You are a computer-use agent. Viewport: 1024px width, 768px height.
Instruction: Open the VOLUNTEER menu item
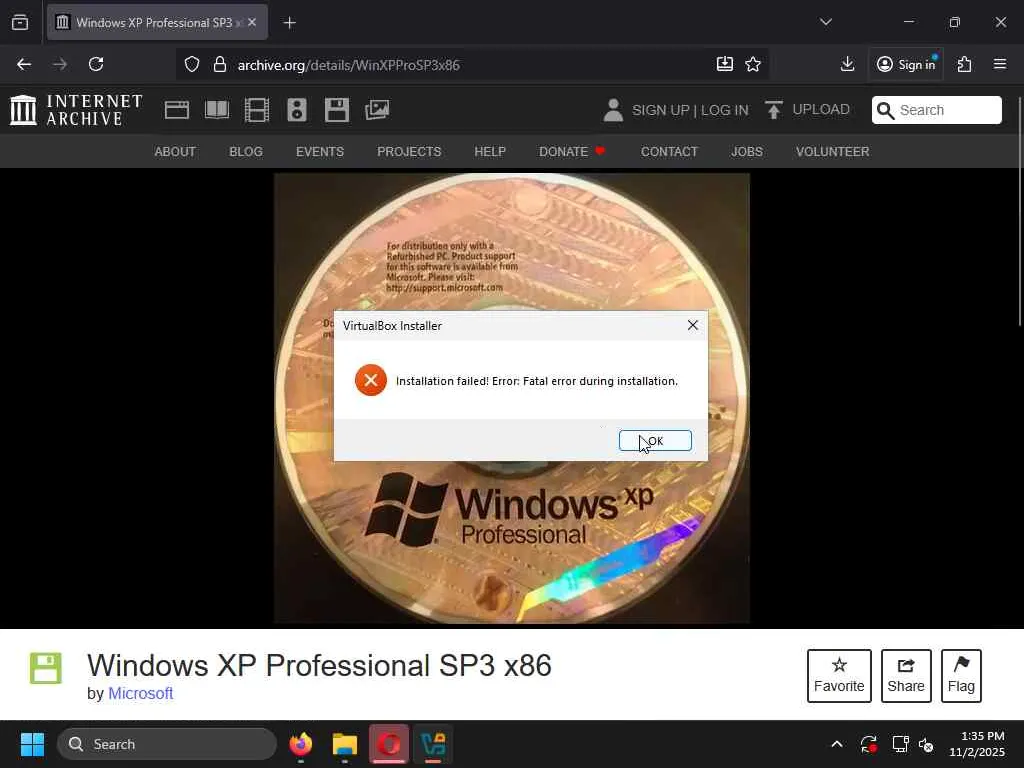pos(833,152)
